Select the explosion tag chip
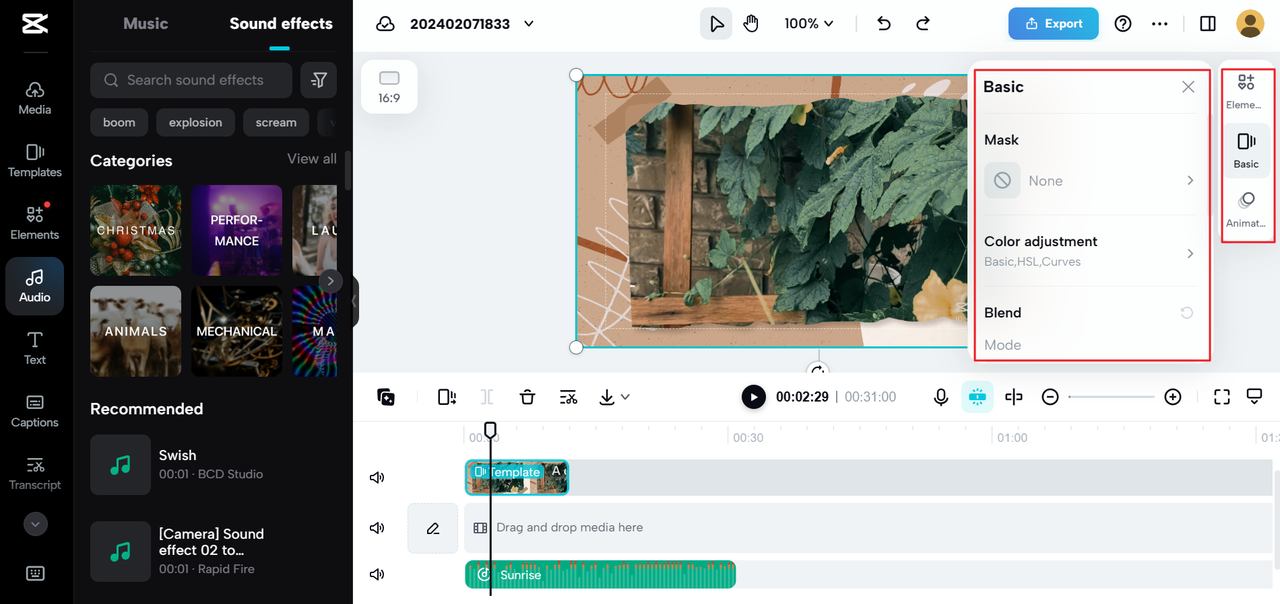This screenshot has height=604, width=1280. [196, 123]
